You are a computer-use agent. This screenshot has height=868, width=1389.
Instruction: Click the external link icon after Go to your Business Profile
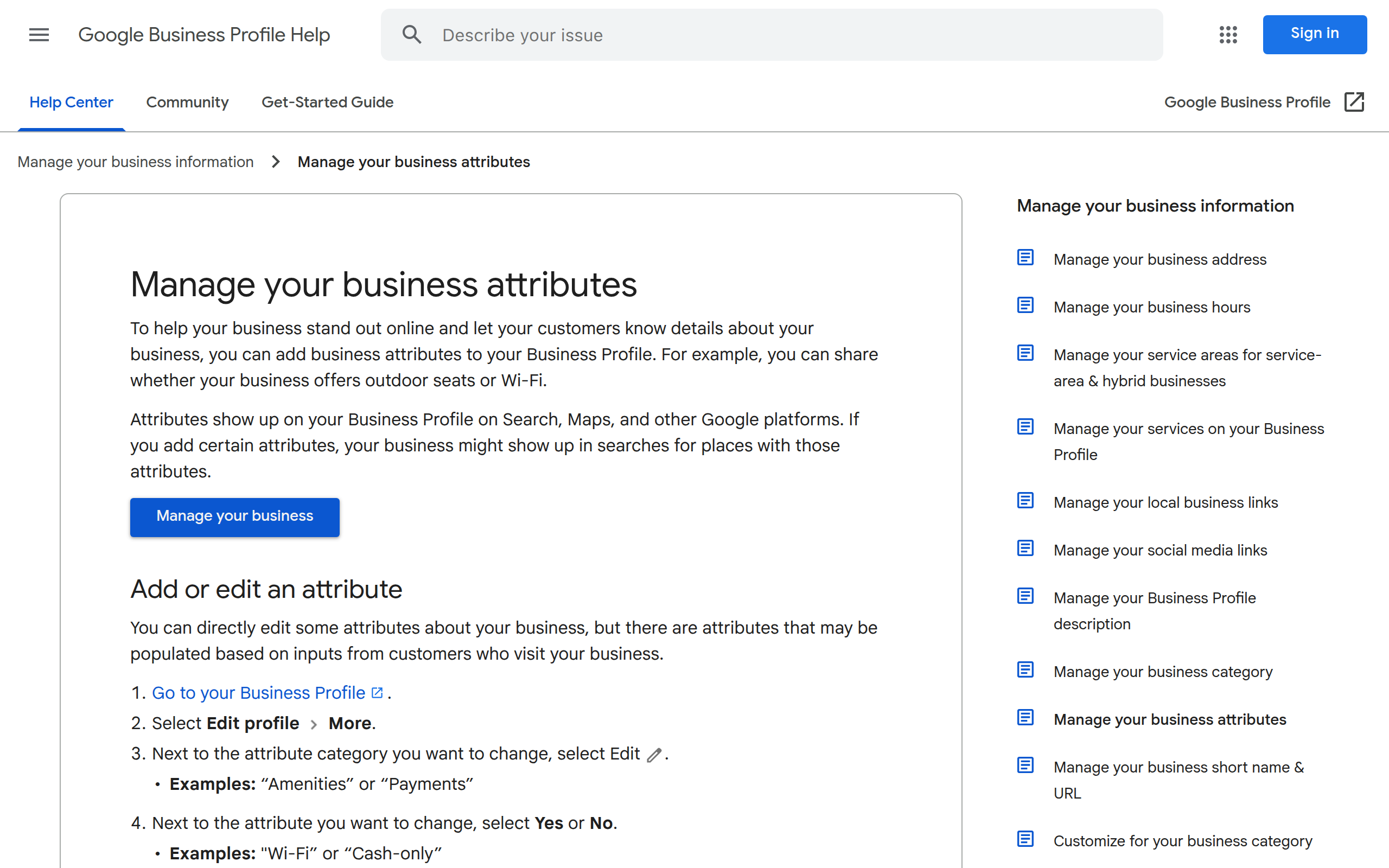[x=377, y=692]
